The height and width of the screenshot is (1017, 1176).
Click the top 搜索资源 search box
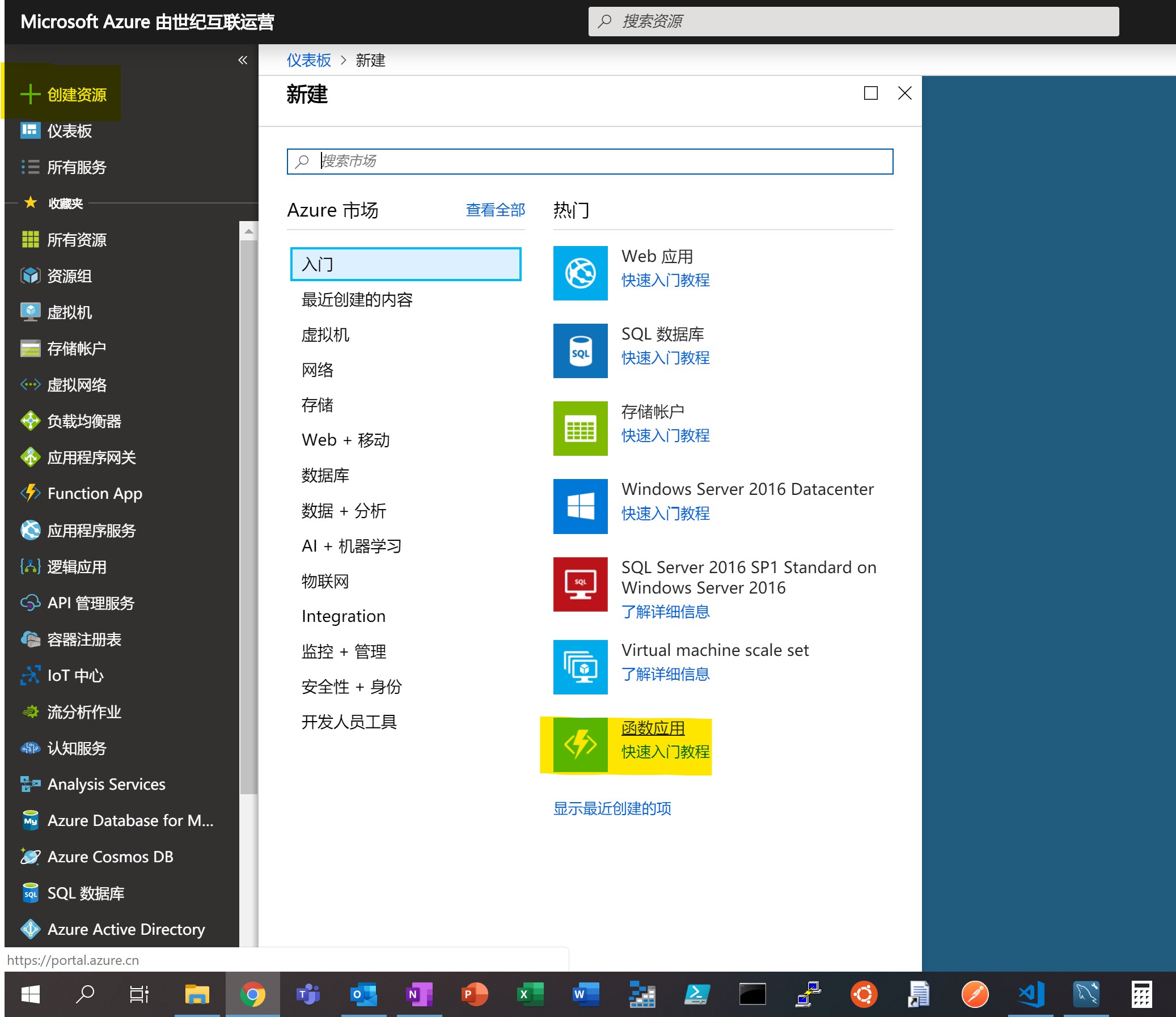pyautogui.click(x=853, y=22)
